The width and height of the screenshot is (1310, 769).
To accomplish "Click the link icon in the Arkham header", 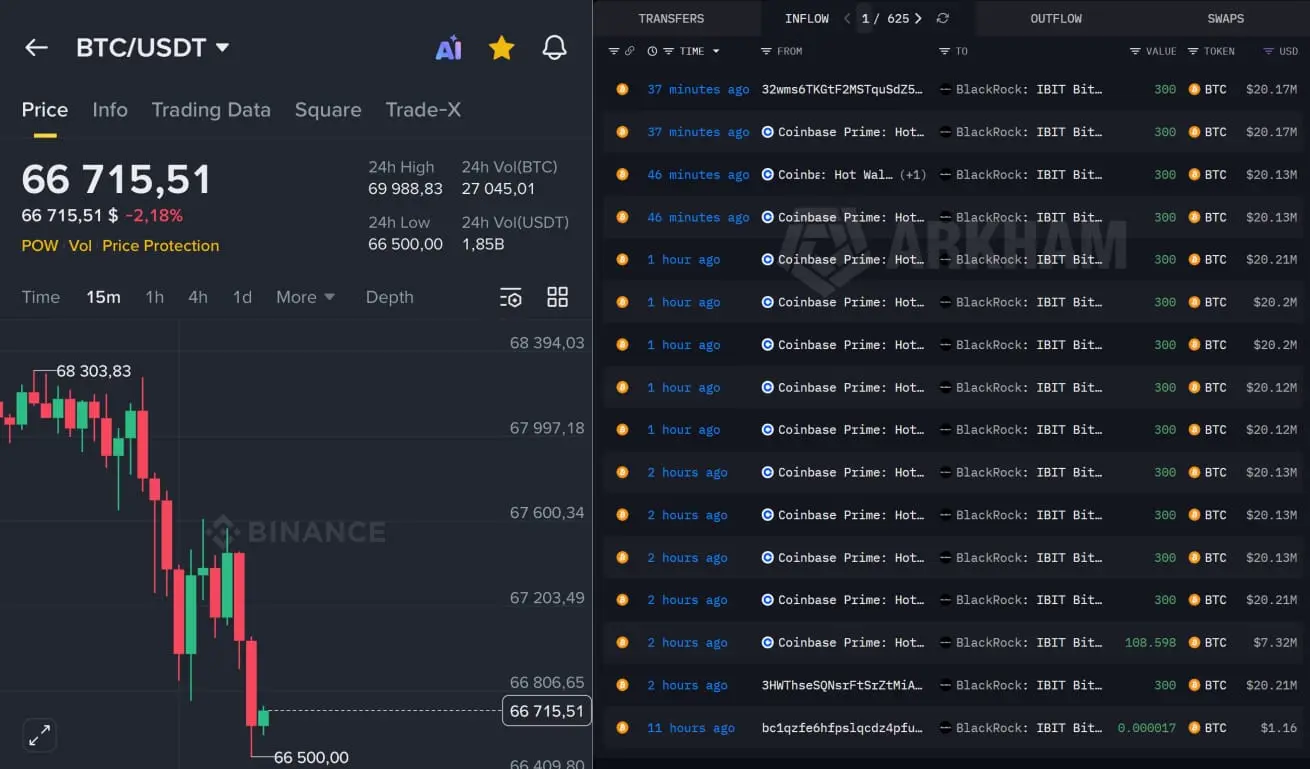I will click(629, 51).
